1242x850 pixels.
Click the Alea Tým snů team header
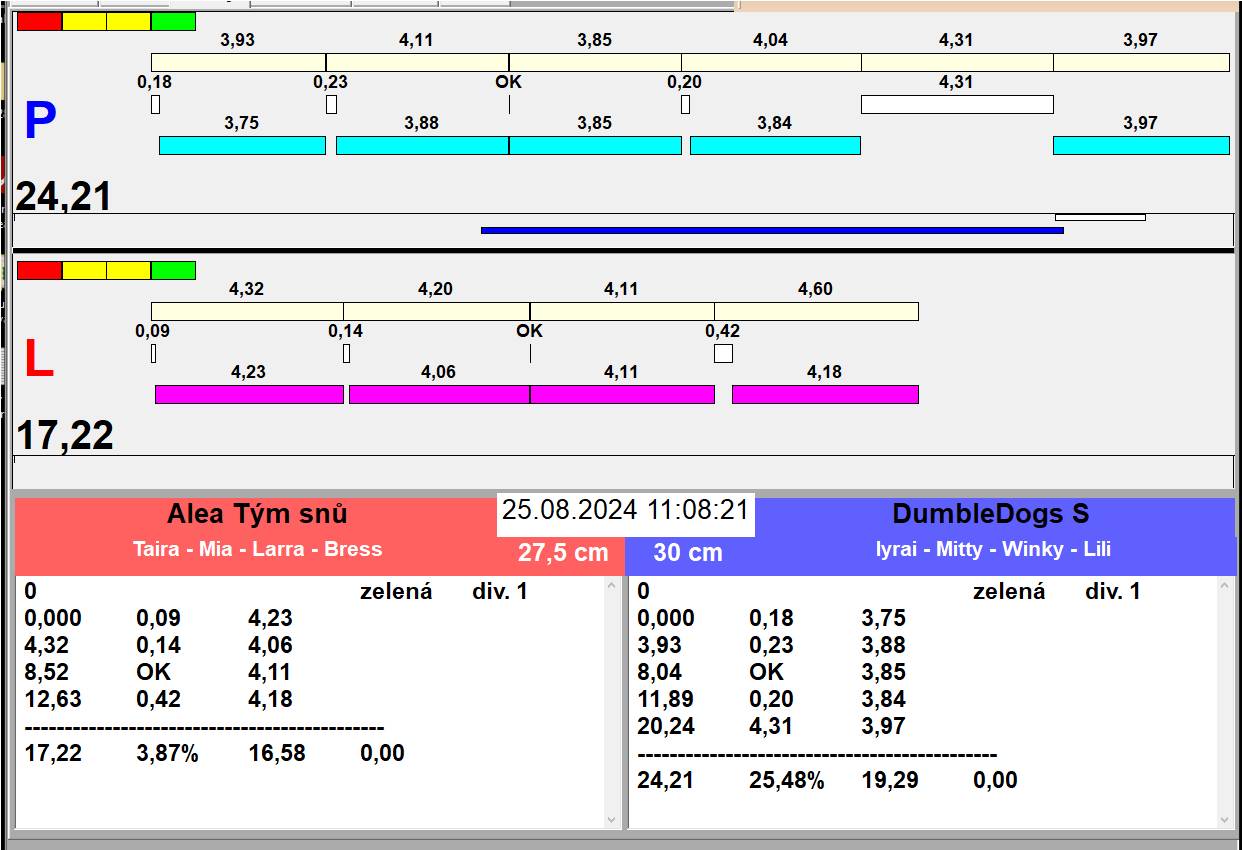(x=257, y=515)
